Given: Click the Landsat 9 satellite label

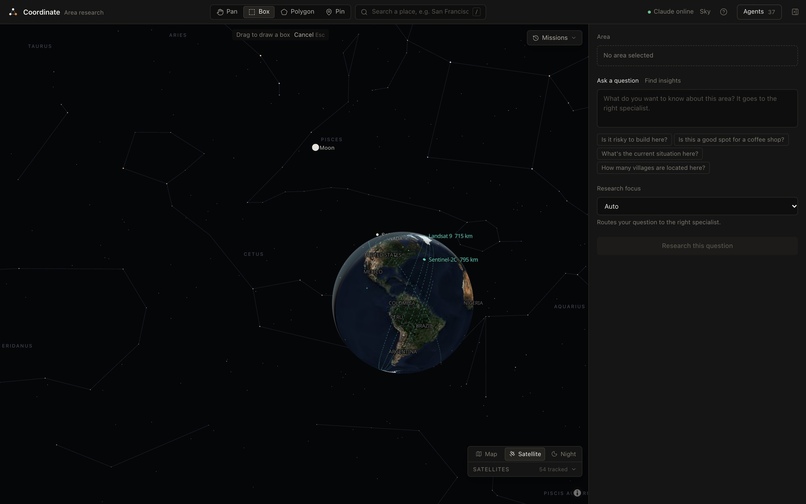Looking at the screenshot, I should (x=450, y=236).
